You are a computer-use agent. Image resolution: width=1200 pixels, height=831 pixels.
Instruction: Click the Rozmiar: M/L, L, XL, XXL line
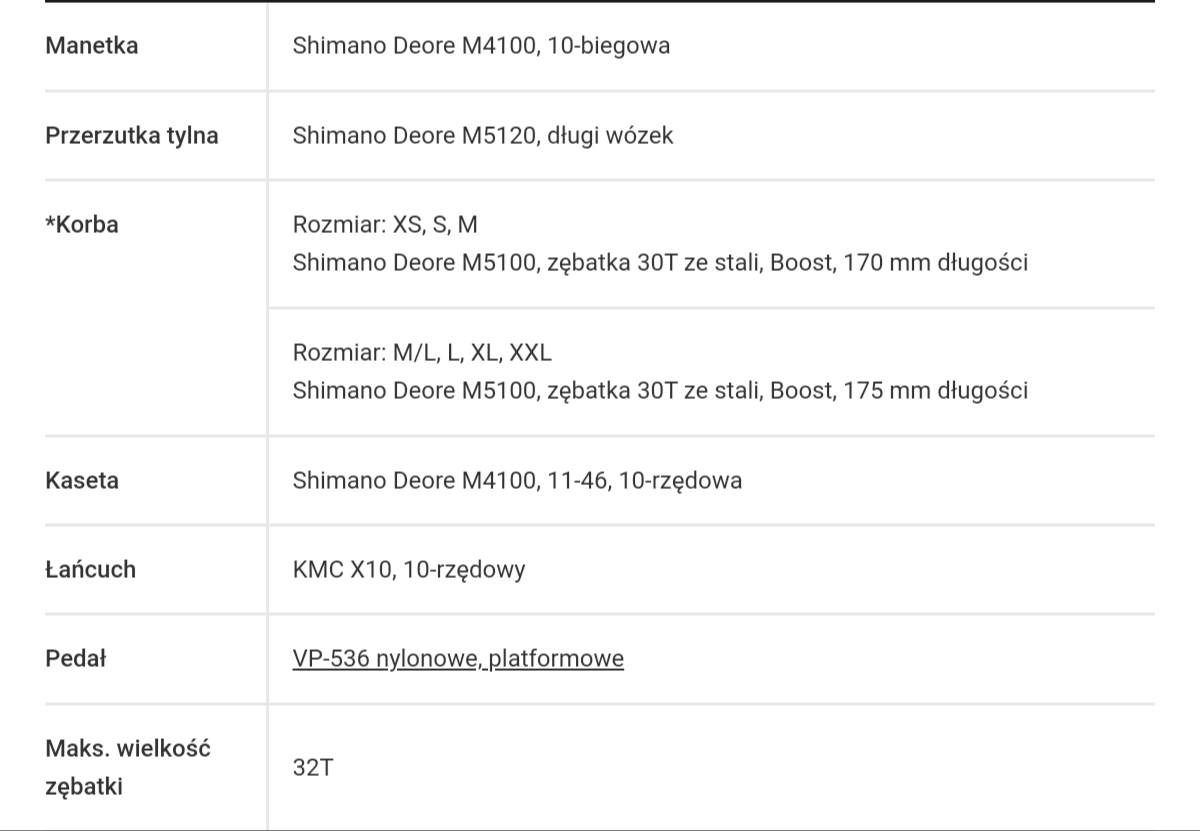pos(422,352)
